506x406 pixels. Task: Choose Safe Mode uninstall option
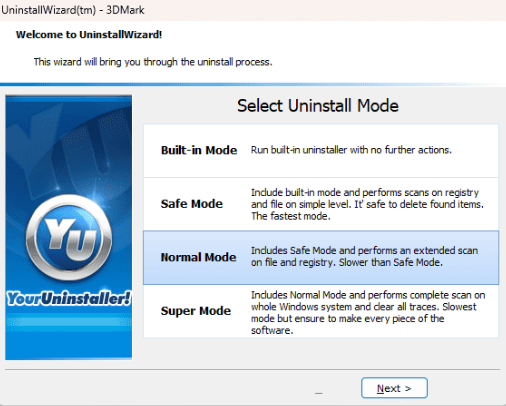coord(321,204)
